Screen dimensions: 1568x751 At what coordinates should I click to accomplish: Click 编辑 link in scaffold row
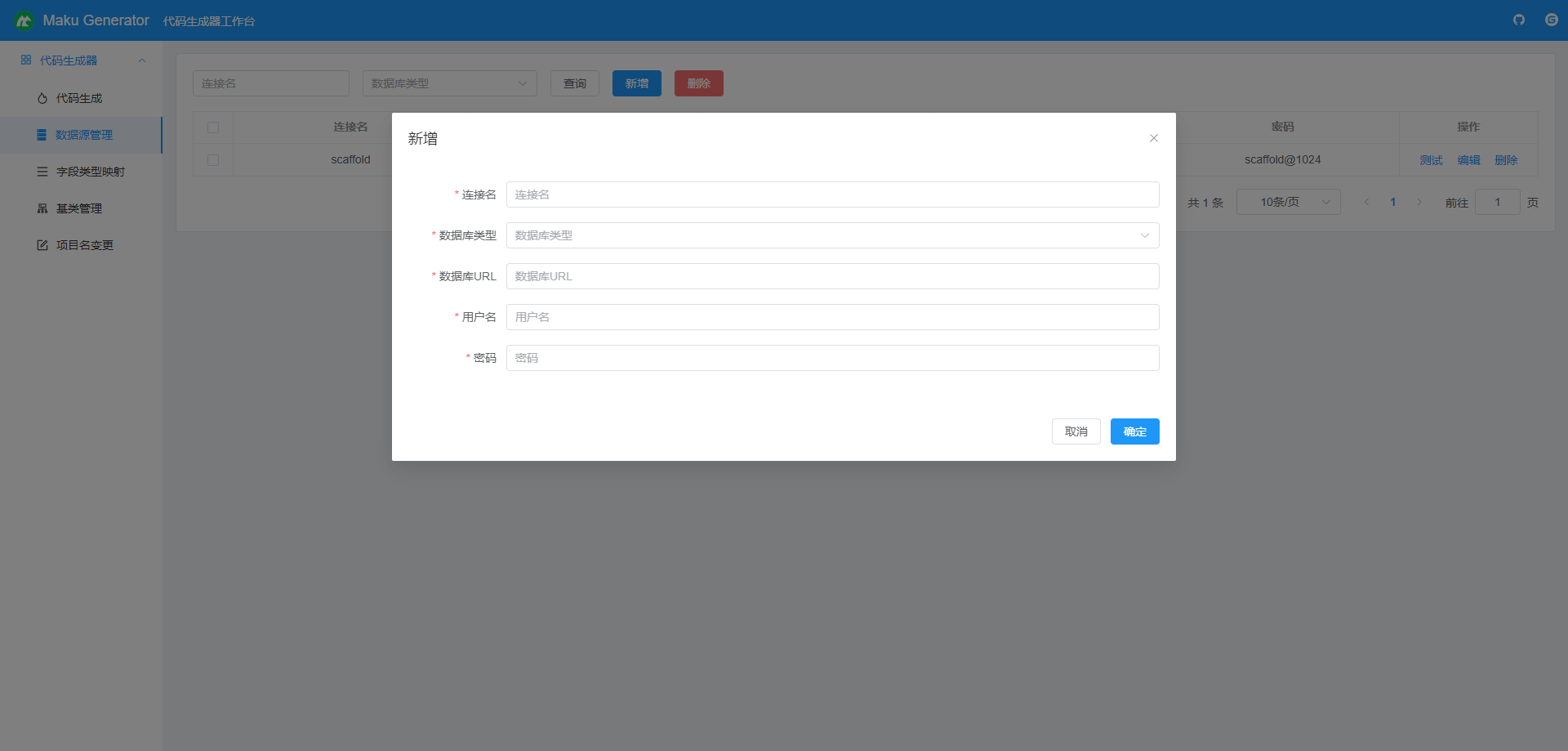(x=1468, y=160)
